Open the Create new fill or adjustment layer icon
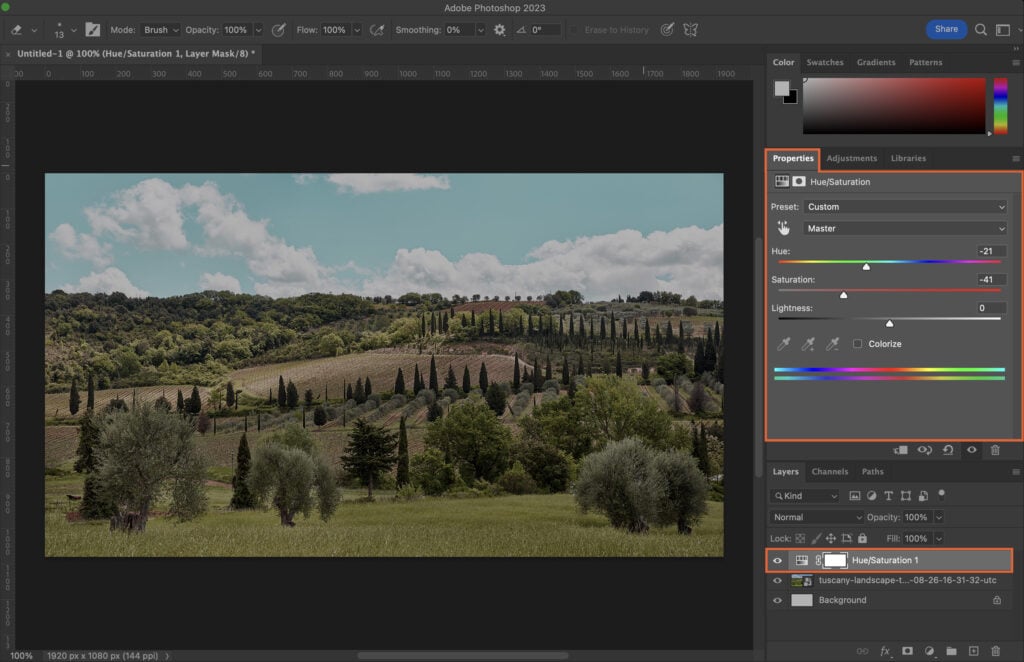The height and width of the screenshot is (662, 1024). point(929,650)
